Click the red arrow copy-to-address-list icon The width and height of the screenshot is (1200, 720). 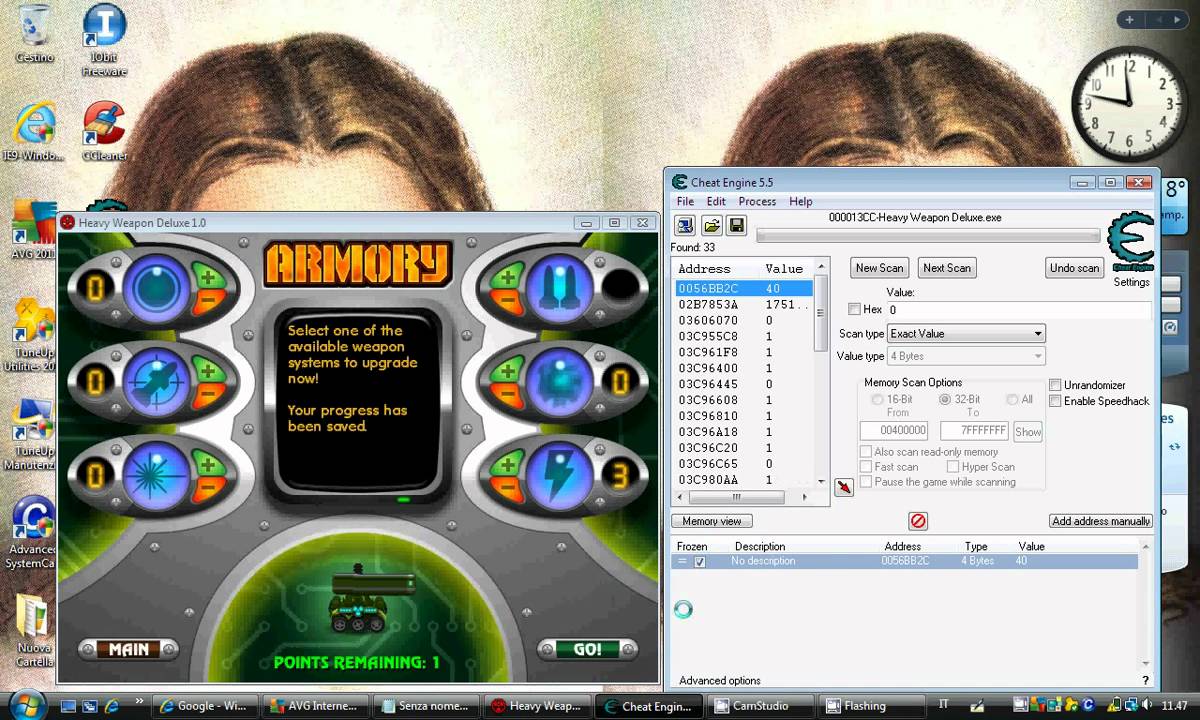pos(844,487)
